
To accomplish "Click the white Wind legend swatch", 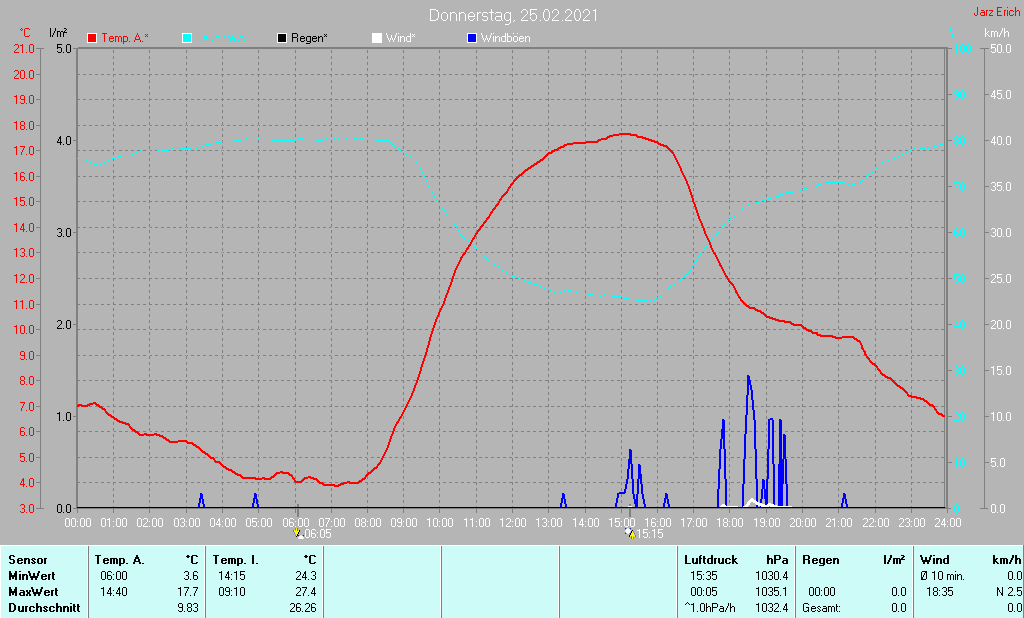I will tap(377, 39).
